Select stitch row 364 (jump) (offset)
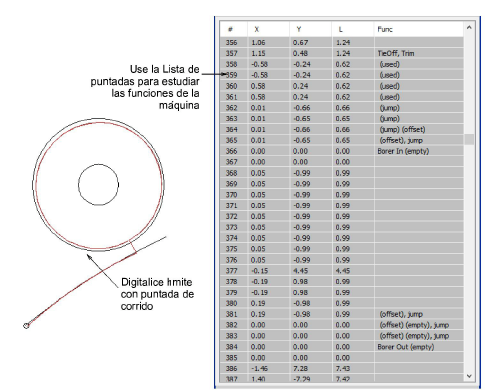Image resolution: width=485 pixels, height=390 pixels. click(342, 130)
